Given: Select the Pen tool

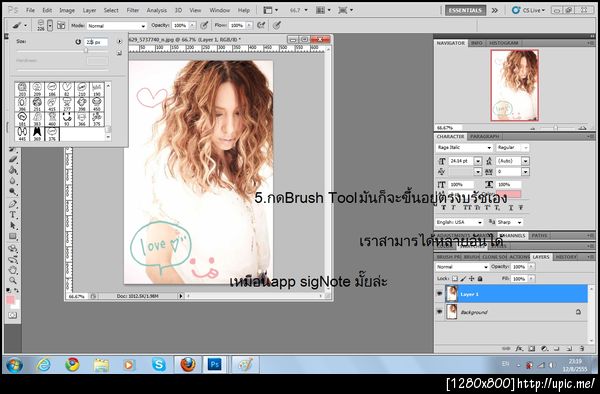Looking at the screenshot, I should click(13, 204).
